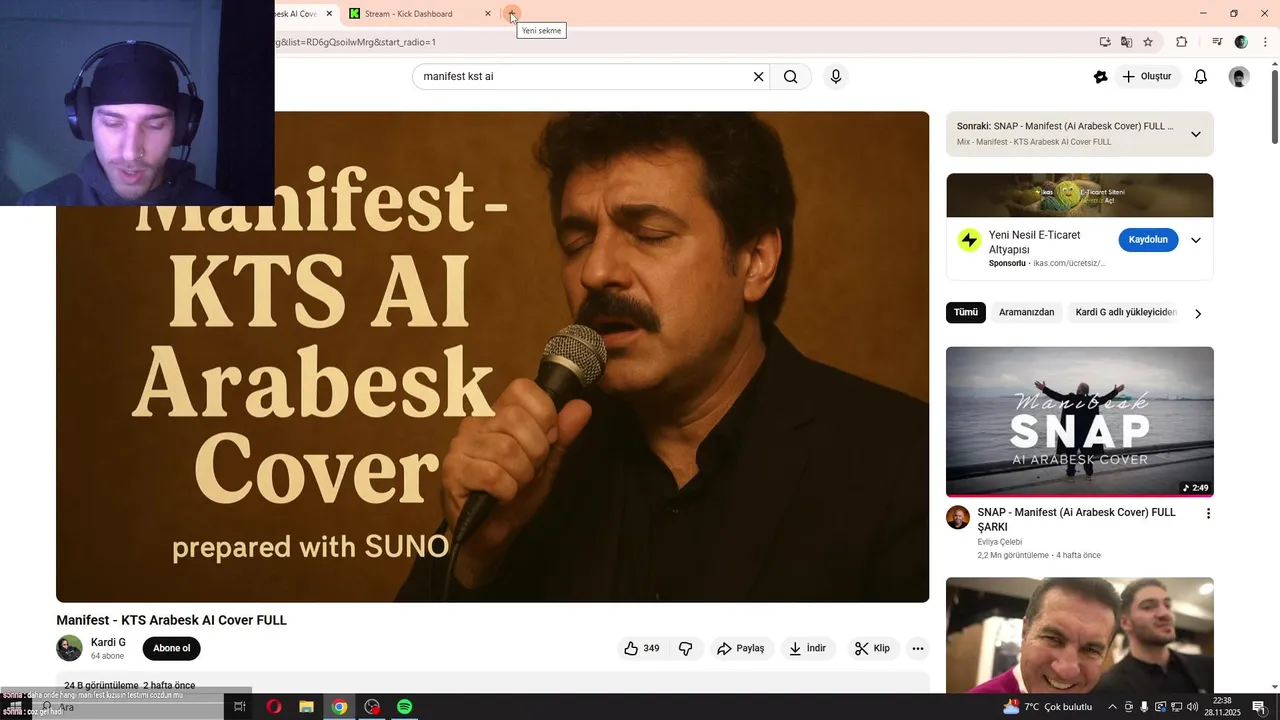This screenshot has width=1280, height=720.
Task: Open Chrome profile avatar
Action: (1241, 42)
